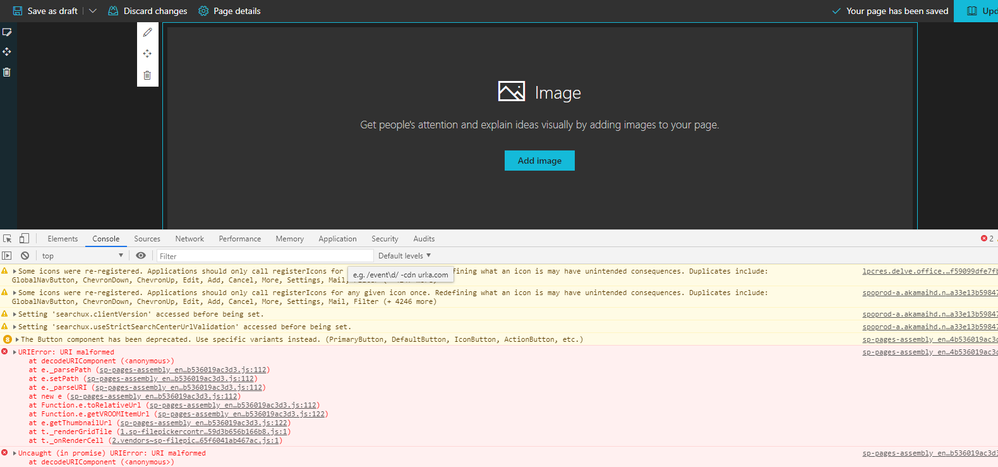Expand the searchux.clientVersion warning
The width and height of the screenshot is (998, 467).
(x=15, y=314)
